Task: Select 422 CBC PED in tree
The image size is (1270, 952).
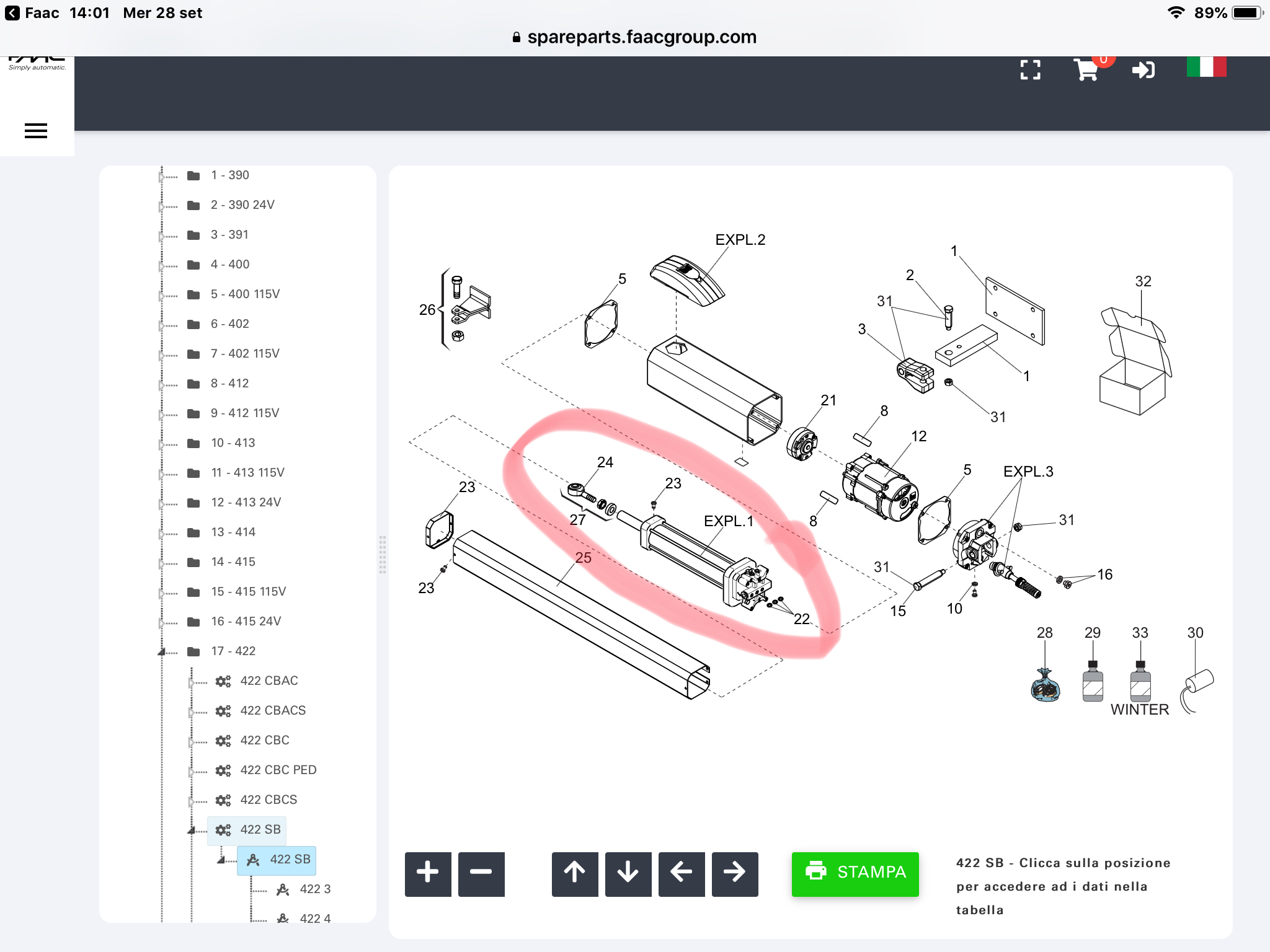Action: click(278, 770)
